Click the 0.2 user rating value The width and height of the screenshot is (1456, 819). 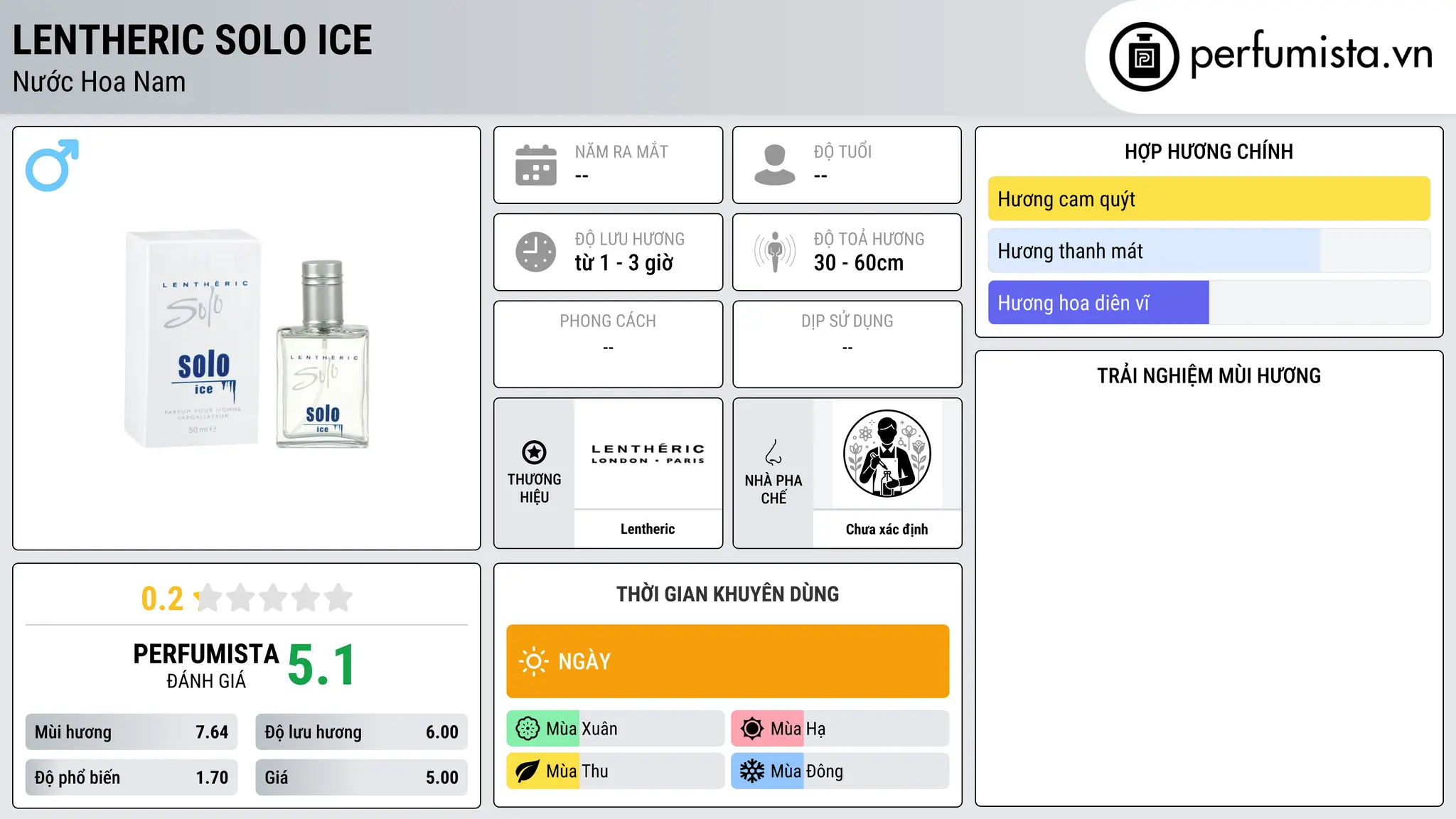(x=162, y=599)
